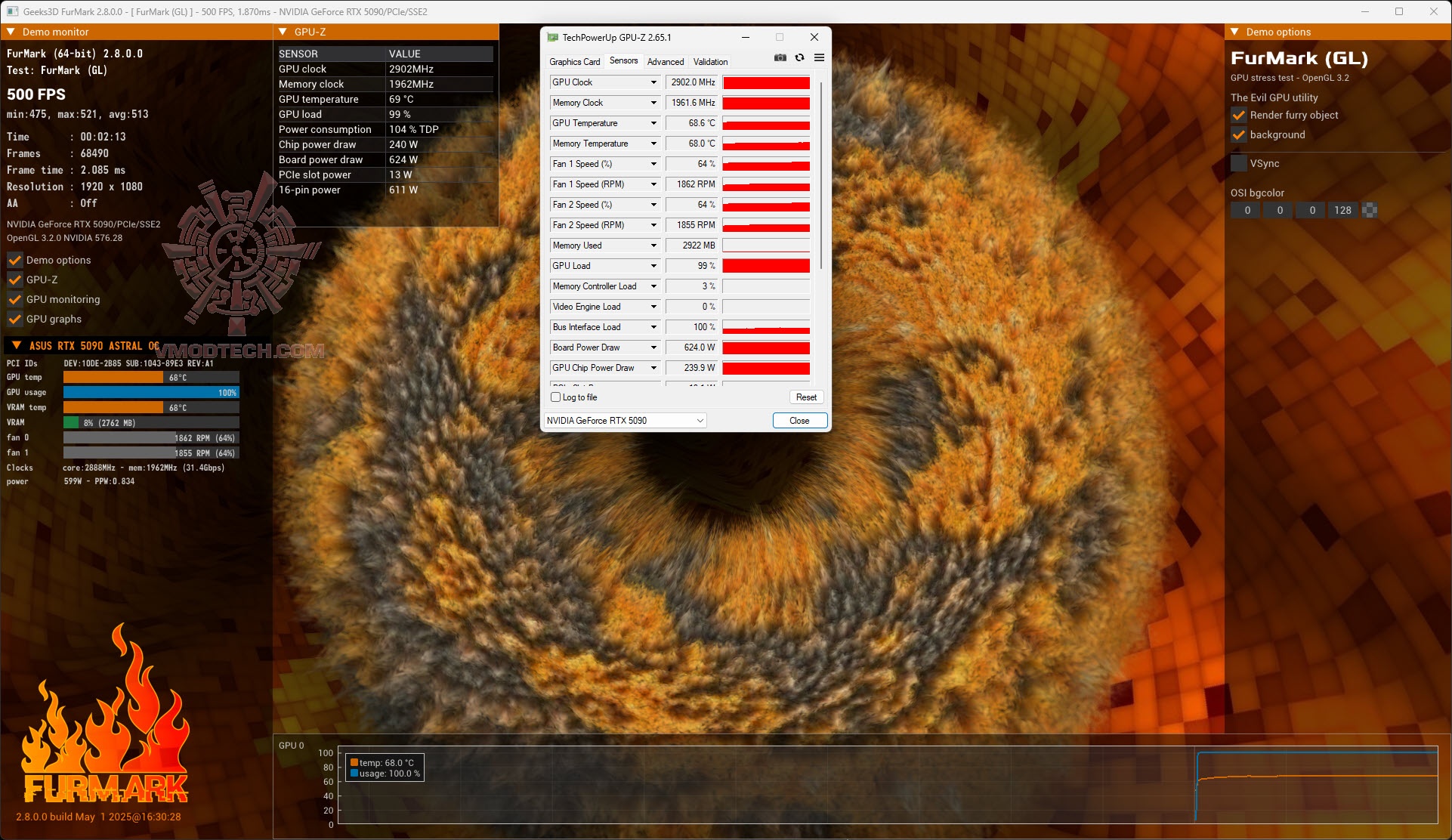Click the GPU-Z screenshot camera icon
Viewport: 1452px width, 840px height.
pos(780,57)
